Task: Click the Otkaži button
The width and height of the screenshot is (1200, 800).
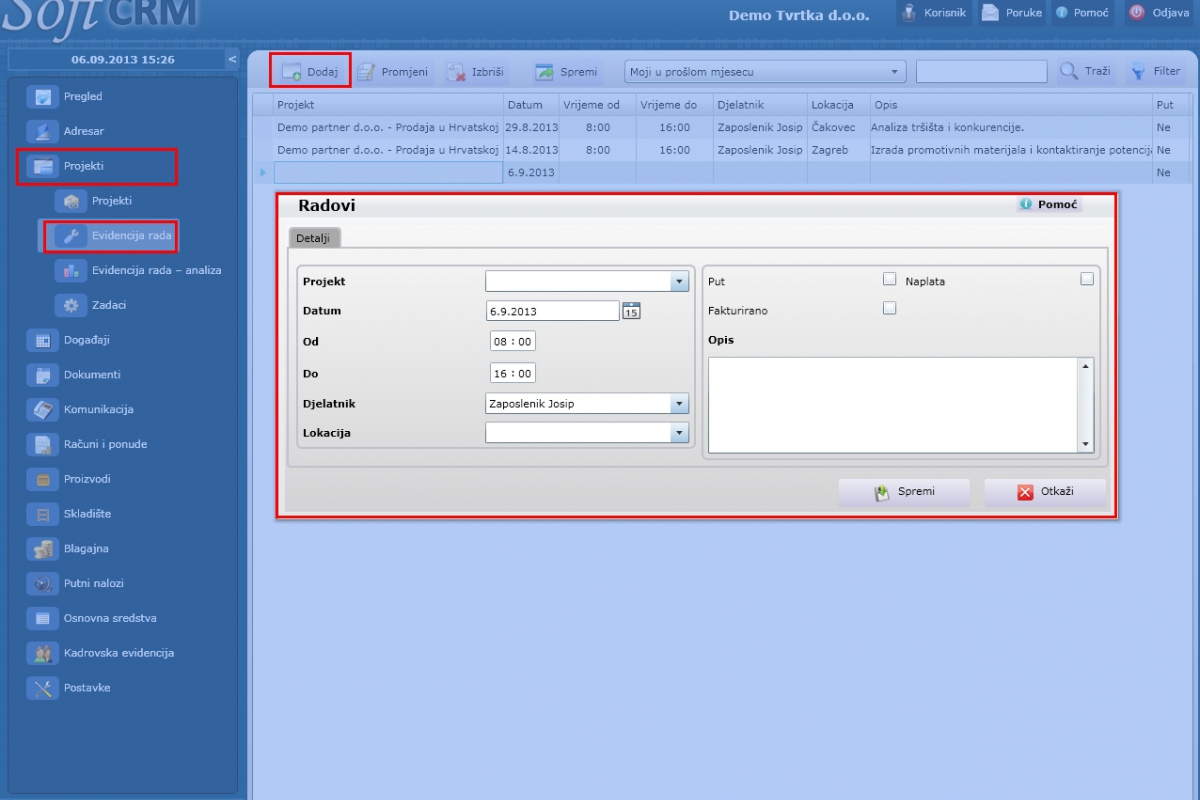Action: pyautogui.click(x=1045, y=492)
